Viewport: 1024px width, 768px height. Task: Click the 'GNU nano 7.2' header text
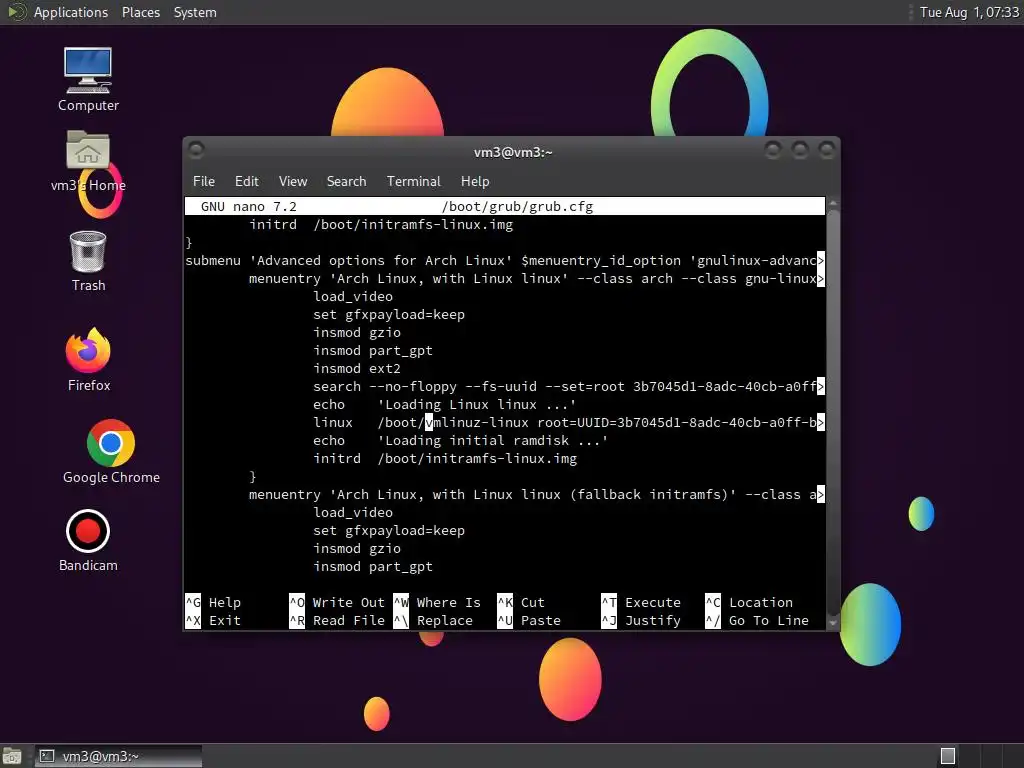pos(248,206)
